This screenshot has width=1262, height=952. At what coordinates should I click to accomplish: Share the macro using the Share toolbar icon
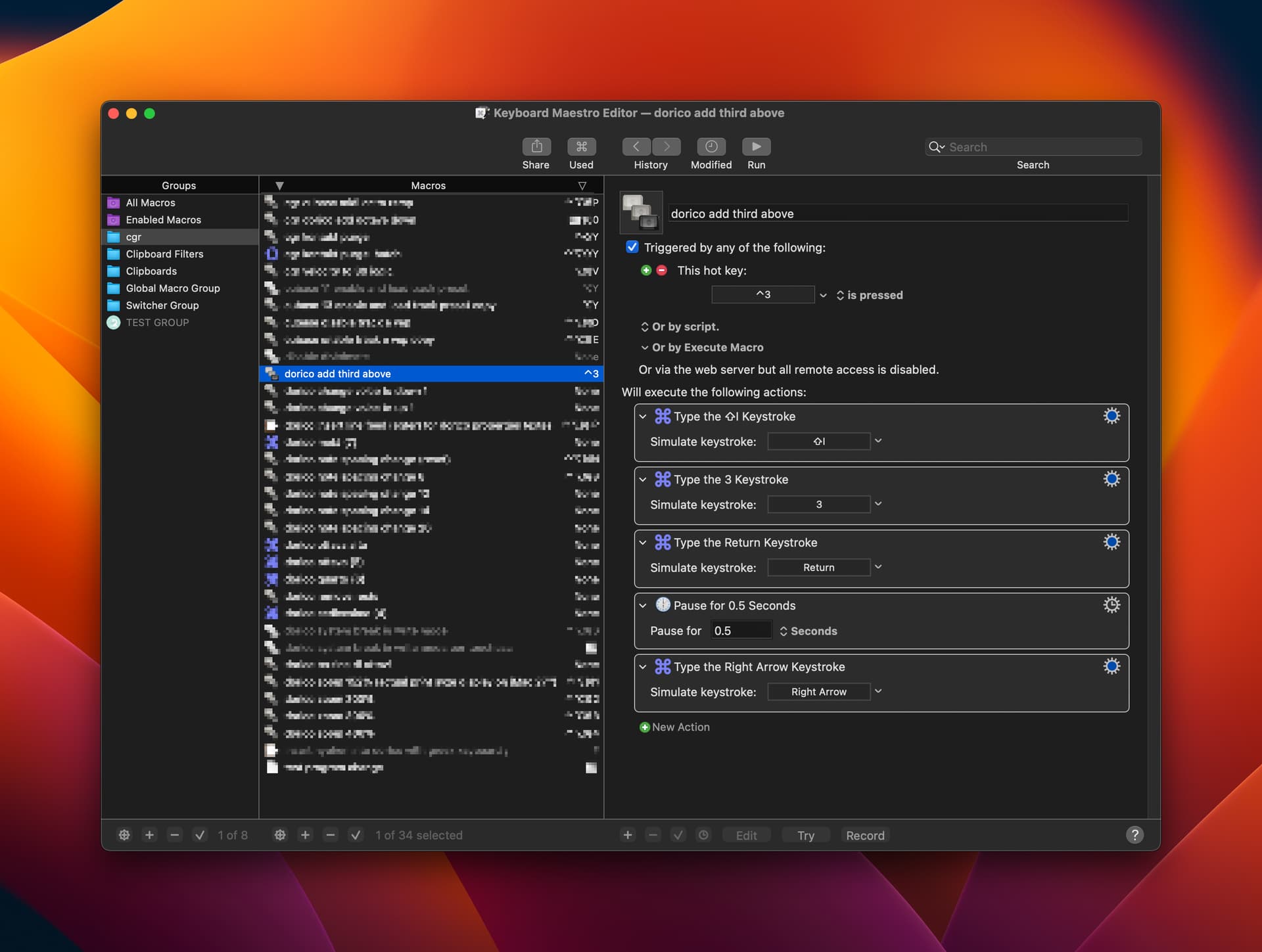point(536,147)
